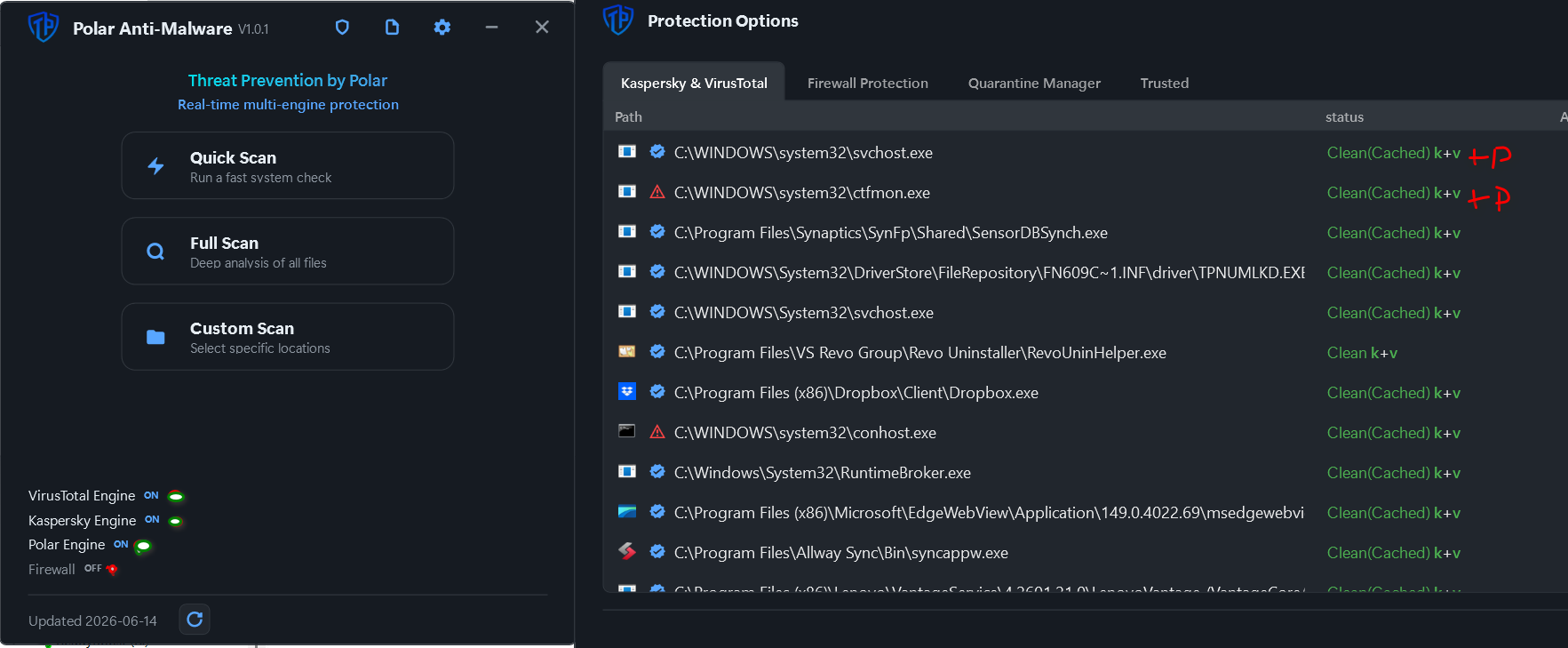Sort the list by the status column header
The image size is (1568, 648).
(x=1344, y=116)
